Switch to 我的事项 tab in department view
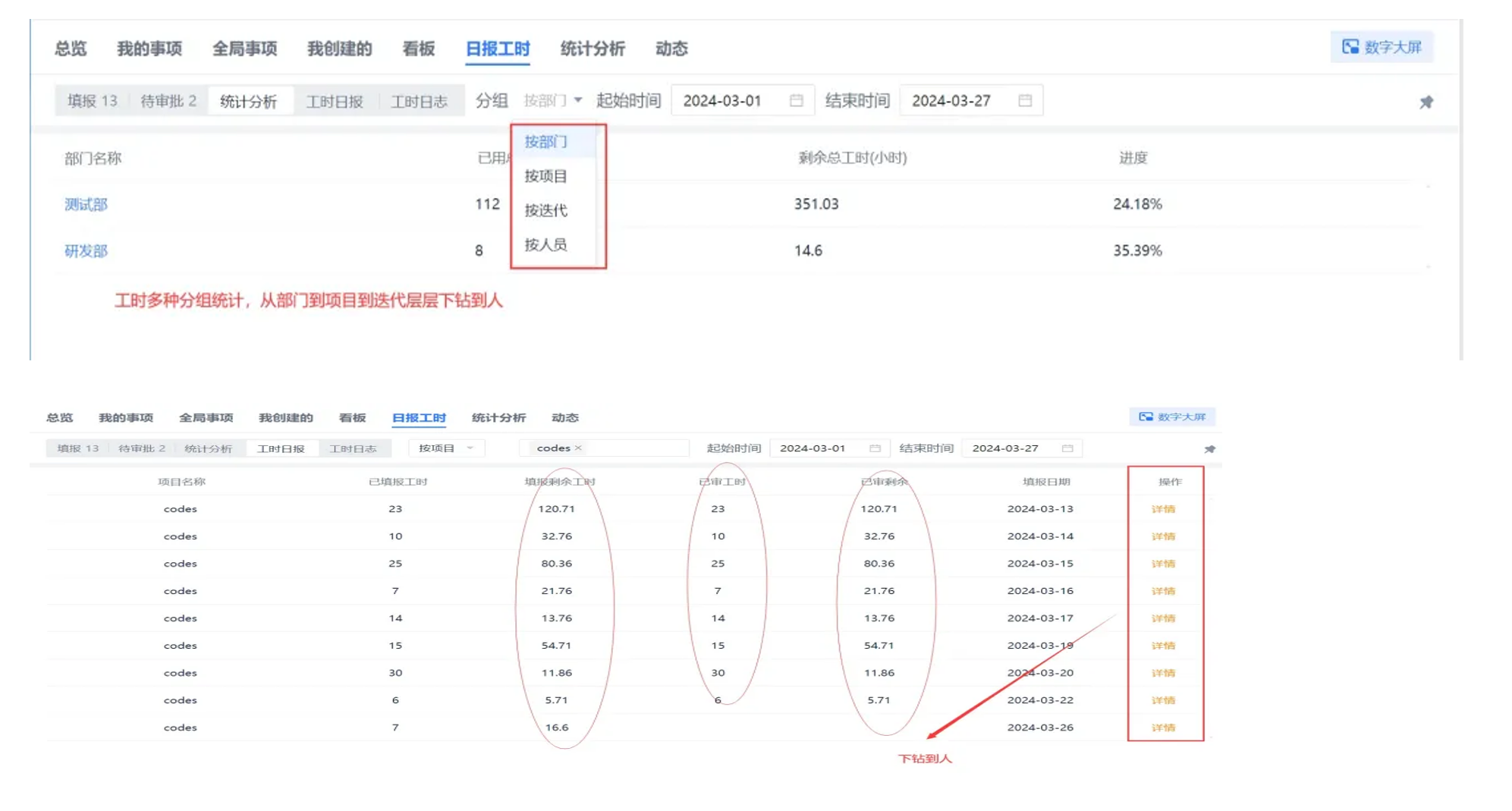Viewport: 1512px width, 811px height. 149,49
